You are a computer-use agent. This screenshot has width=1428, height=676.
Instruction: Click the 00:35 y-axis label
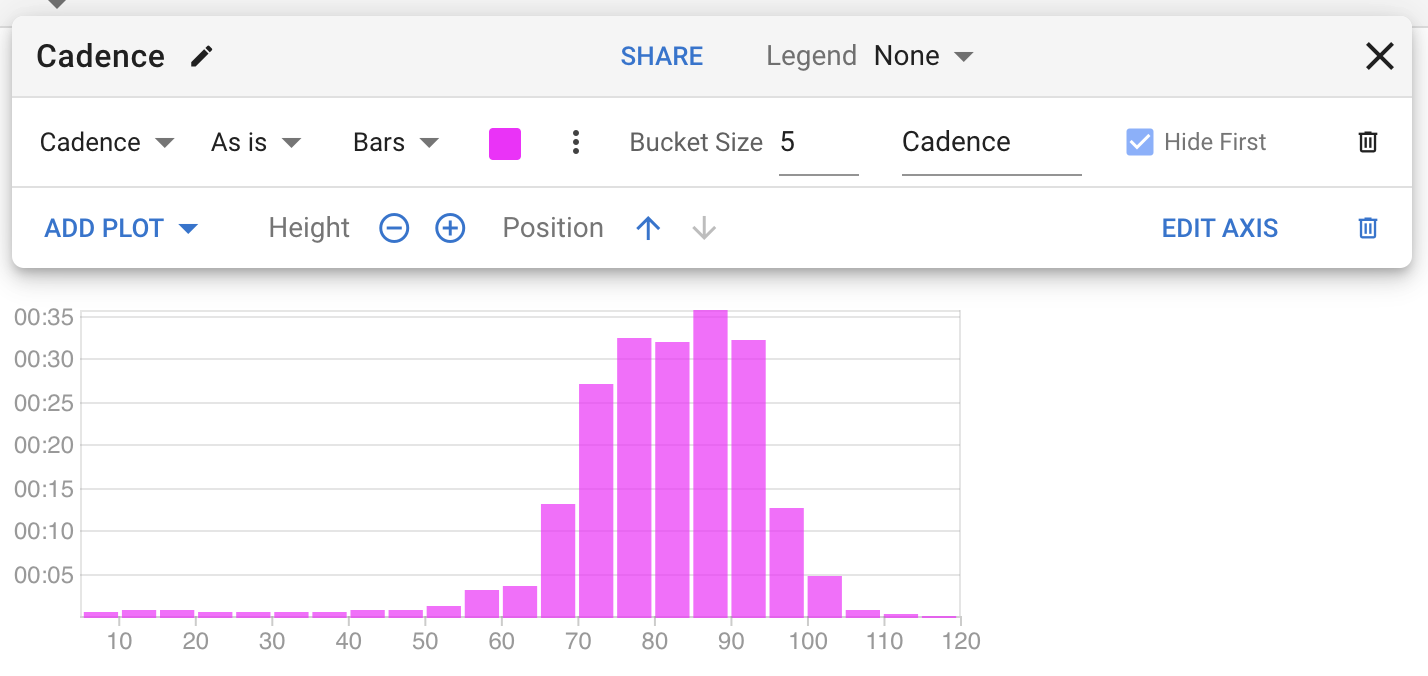pyautogui.click(x=44, y=318)
